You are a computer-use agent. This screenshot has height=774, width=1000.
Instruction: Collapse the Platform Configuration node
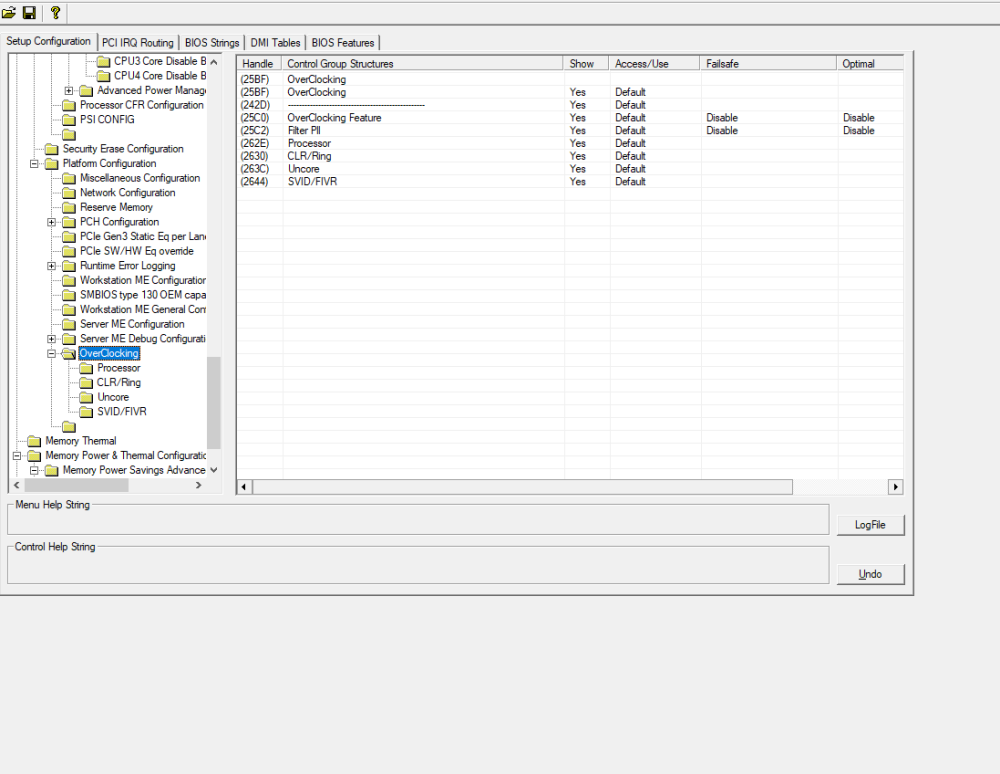[x=34, y=164]
